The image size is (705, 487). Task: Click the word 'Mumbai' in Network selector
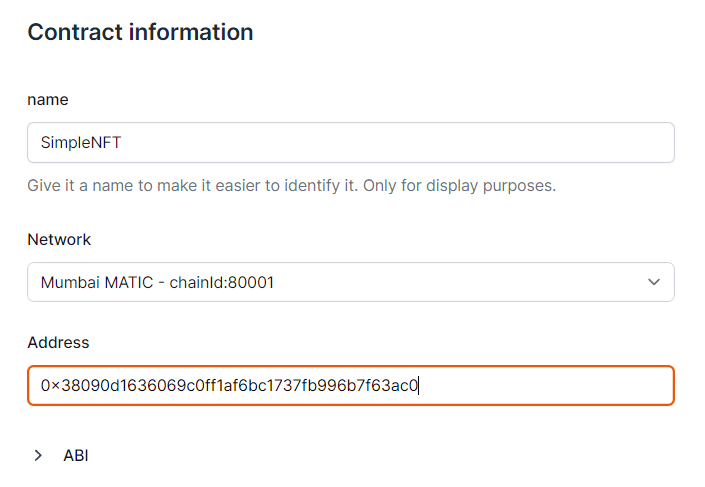point(69,283)
